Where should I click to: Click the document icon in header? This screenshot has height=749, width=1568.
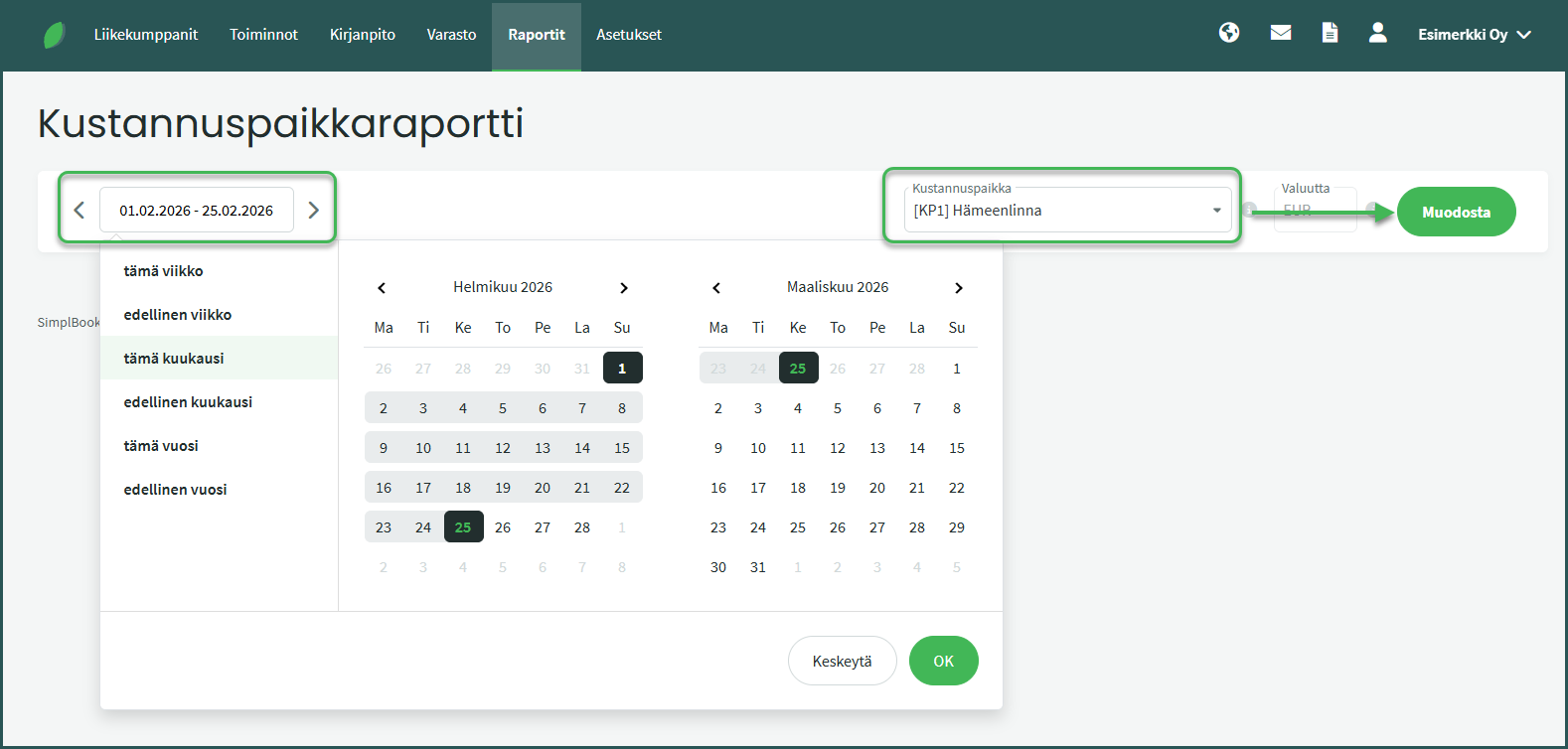tap(1330, 33)
